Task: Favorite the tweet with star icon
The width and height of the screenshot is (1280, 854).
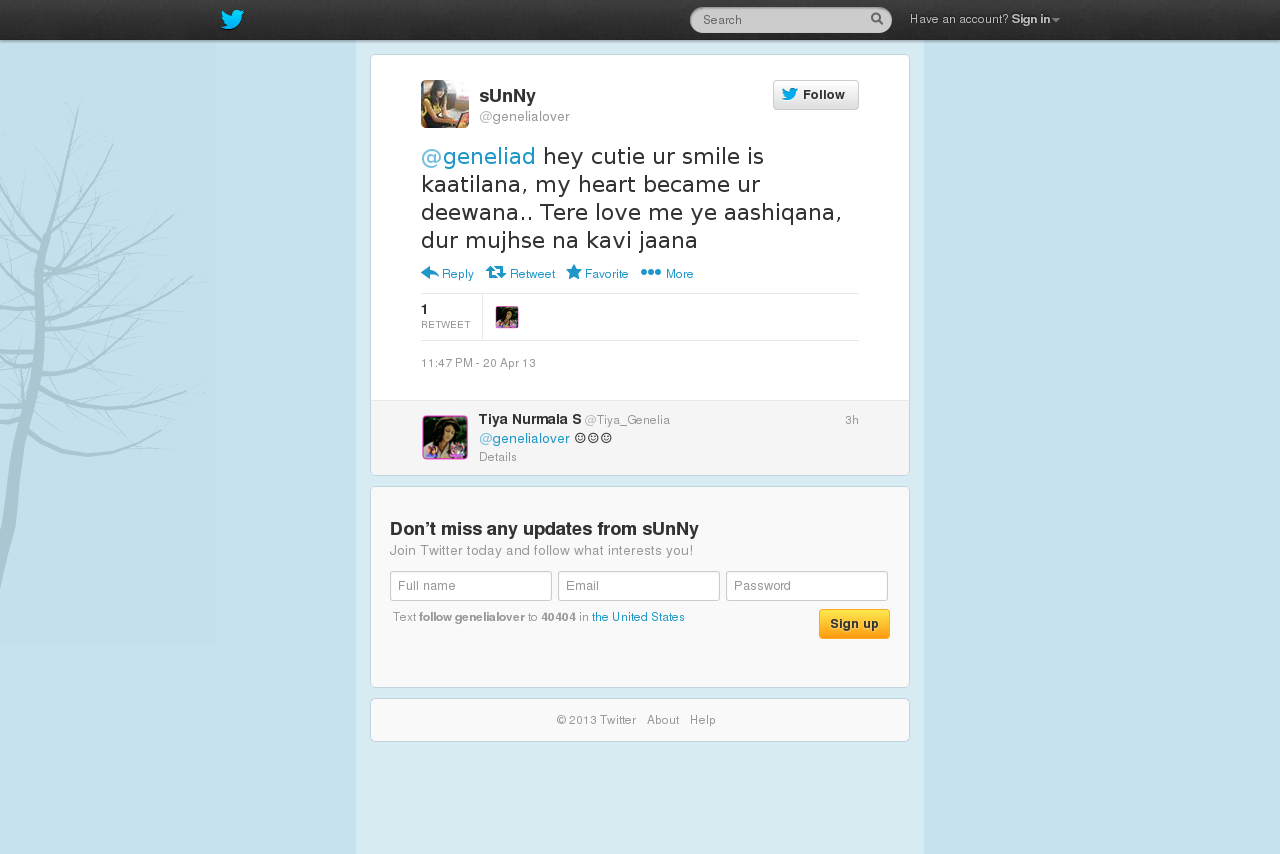Action: click(x=597, y=273)
